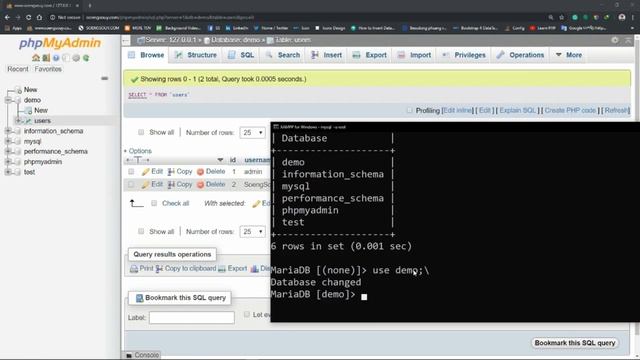Click the pencil Edit icon for row 2

145,184
